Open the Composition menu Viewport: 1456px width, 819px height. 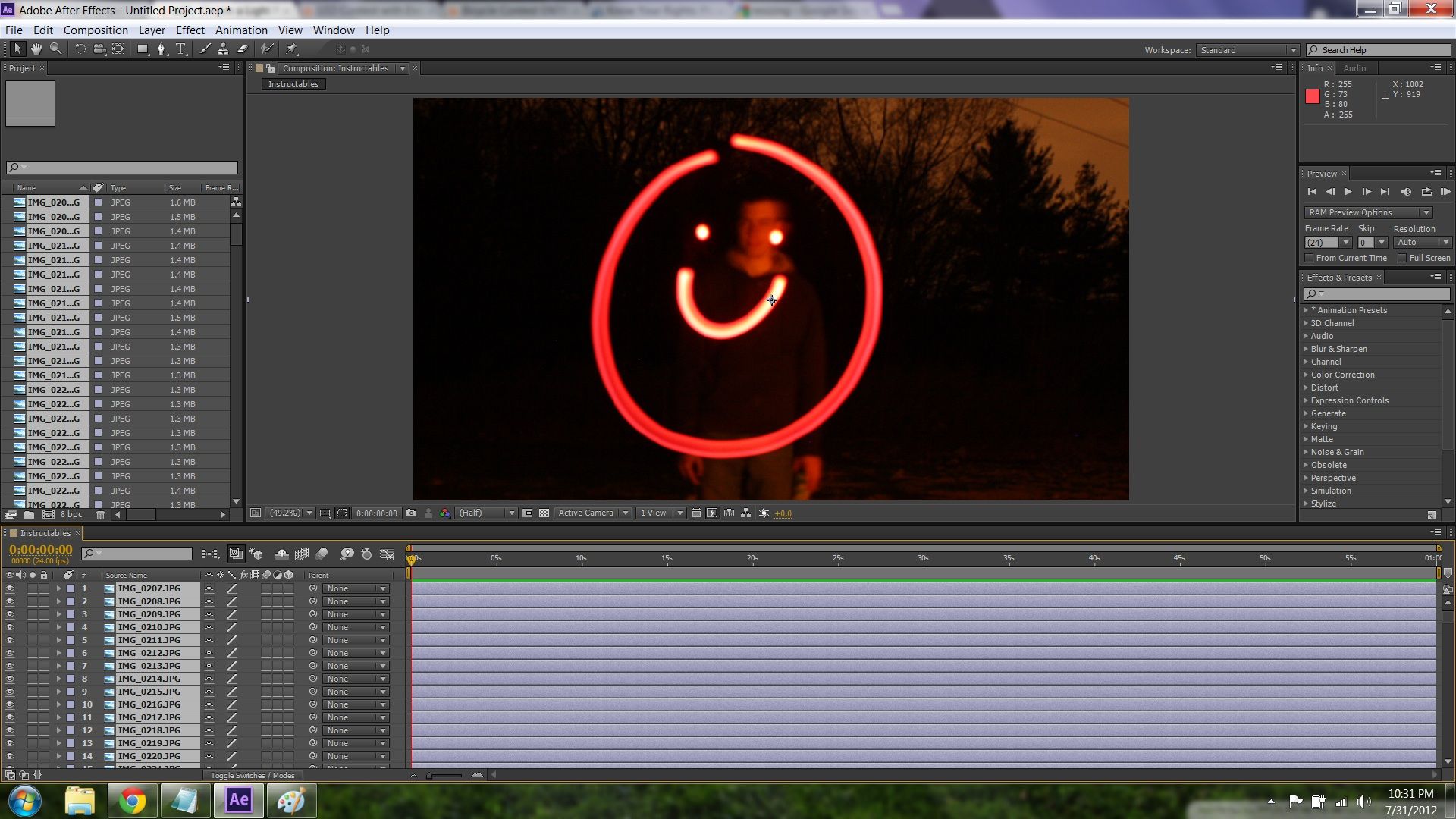click(x=96, y=30)
